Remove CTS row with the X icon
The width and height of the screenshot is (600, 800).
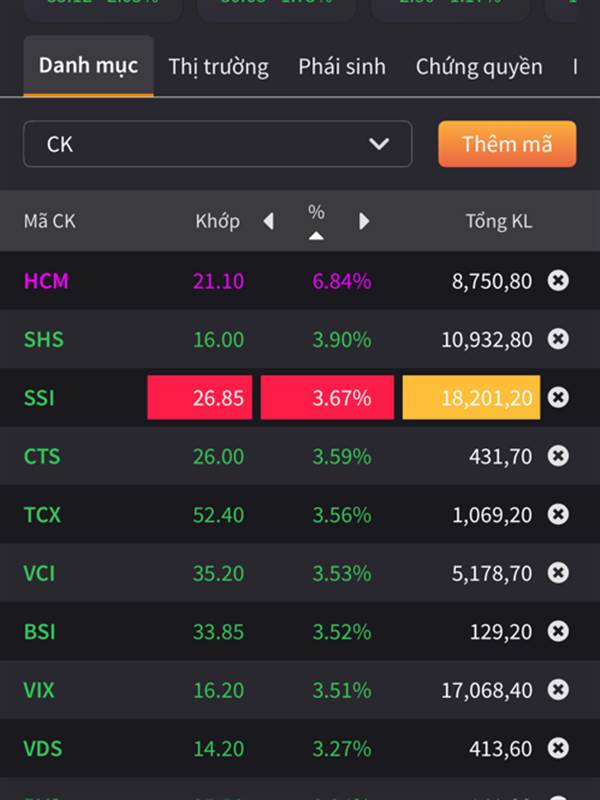click(558, 456)
